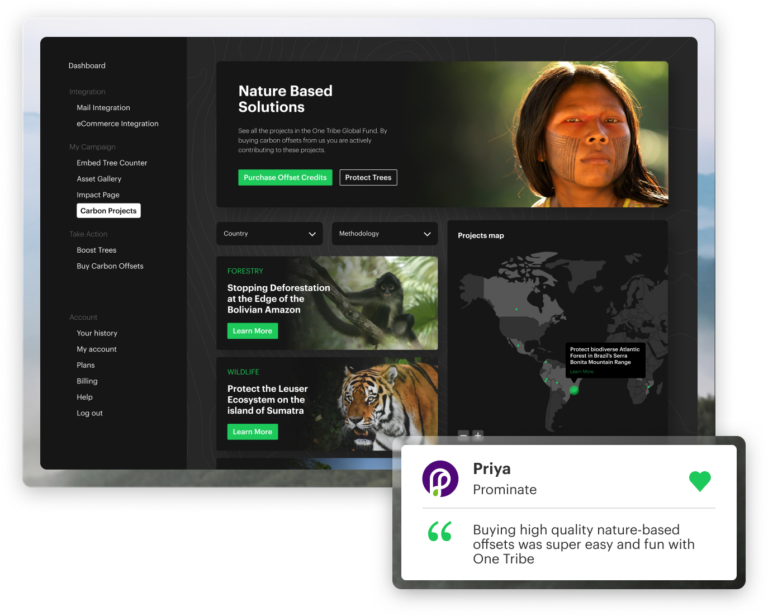Viewport: 768px width, 616px height.
Task: Click the tiger project thumbnail image
Action: [x=383, y=403]
